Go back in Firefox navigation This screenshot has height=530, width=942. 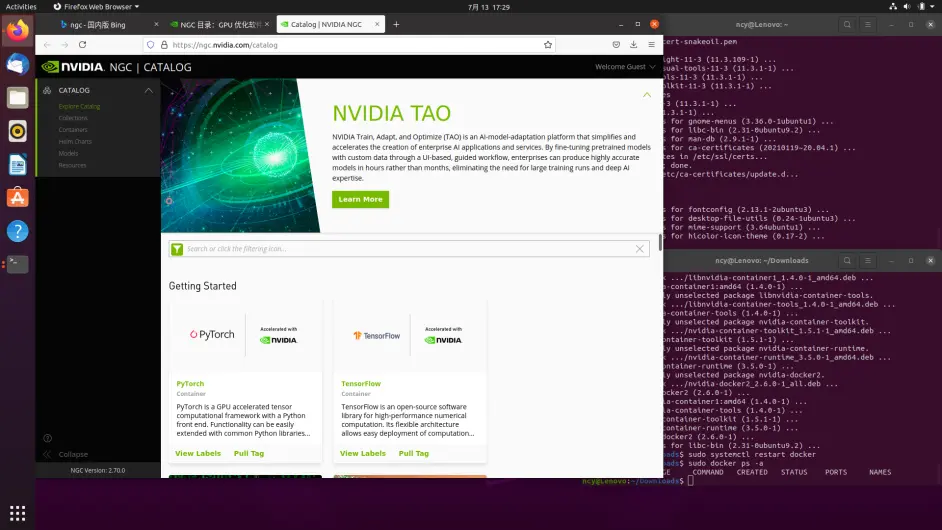tap(47, 45)
